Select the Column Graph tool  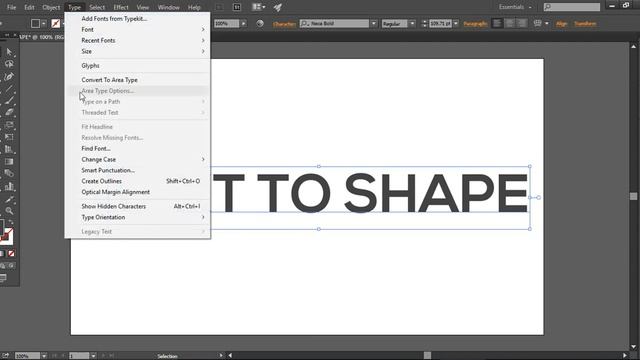point(9,187)
